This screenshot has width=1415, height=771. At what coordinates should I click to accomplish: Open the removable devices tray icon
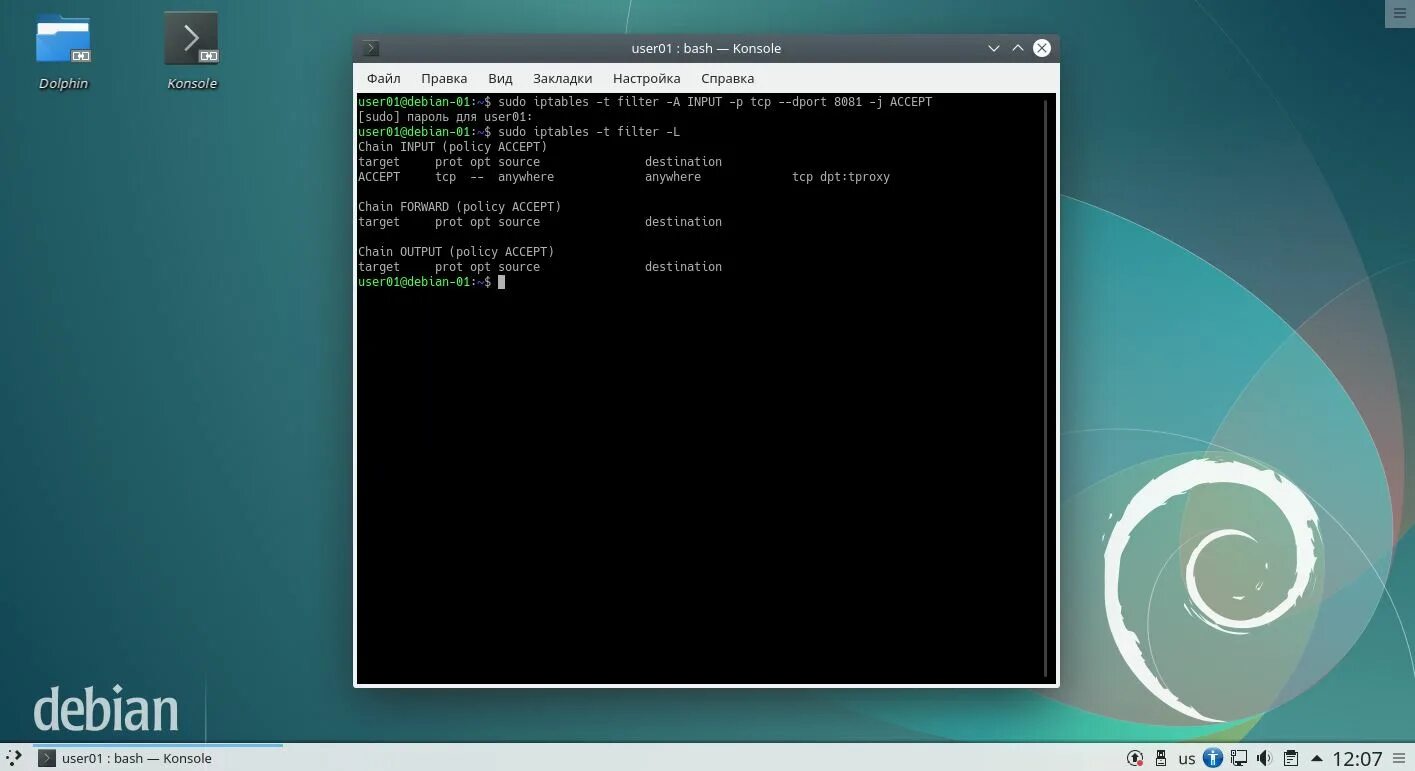pos(1160,758)
